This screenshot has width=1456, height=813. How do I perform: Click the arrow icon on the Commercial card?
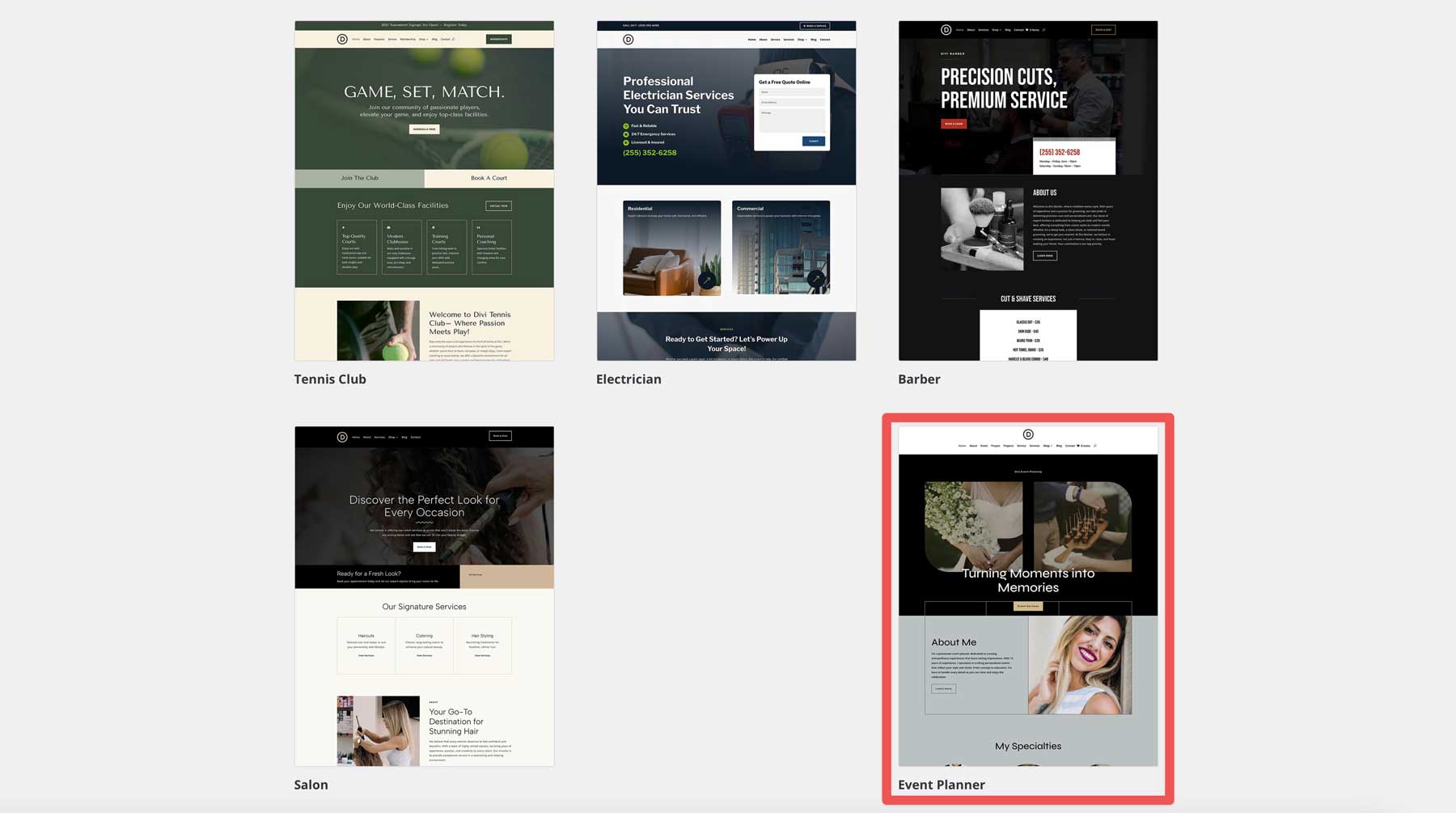coord(817,279)
